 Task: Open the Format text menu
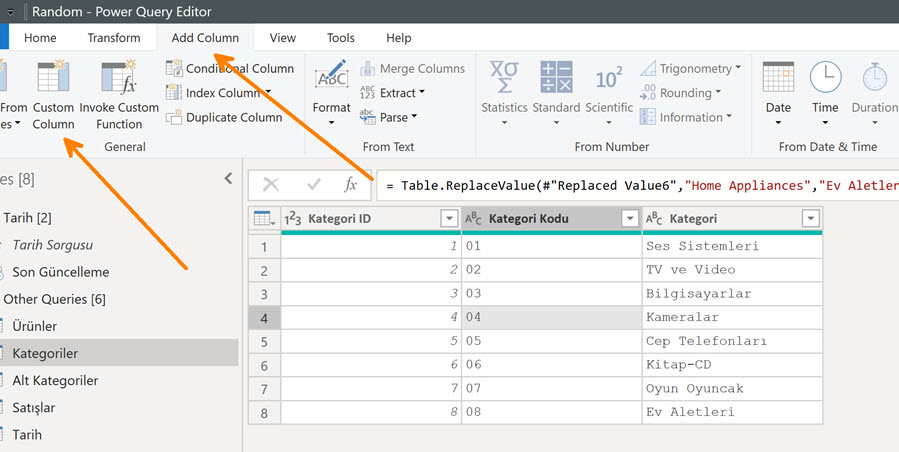331,93
